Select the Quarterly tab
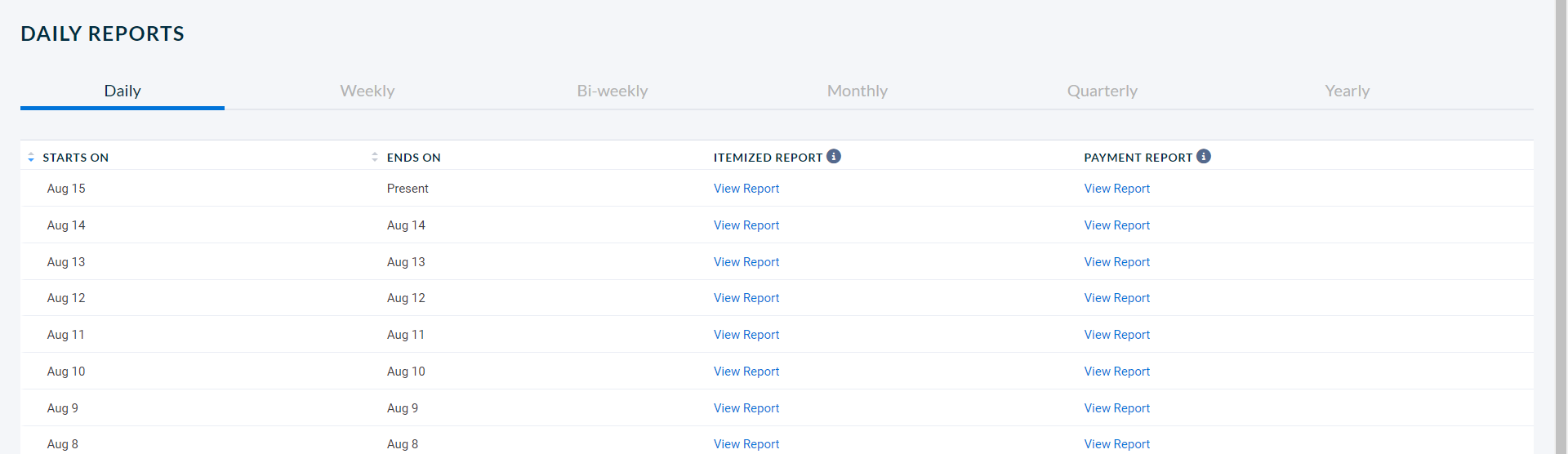This screenshot has width=1568, height=454. tap(1102, 91)
